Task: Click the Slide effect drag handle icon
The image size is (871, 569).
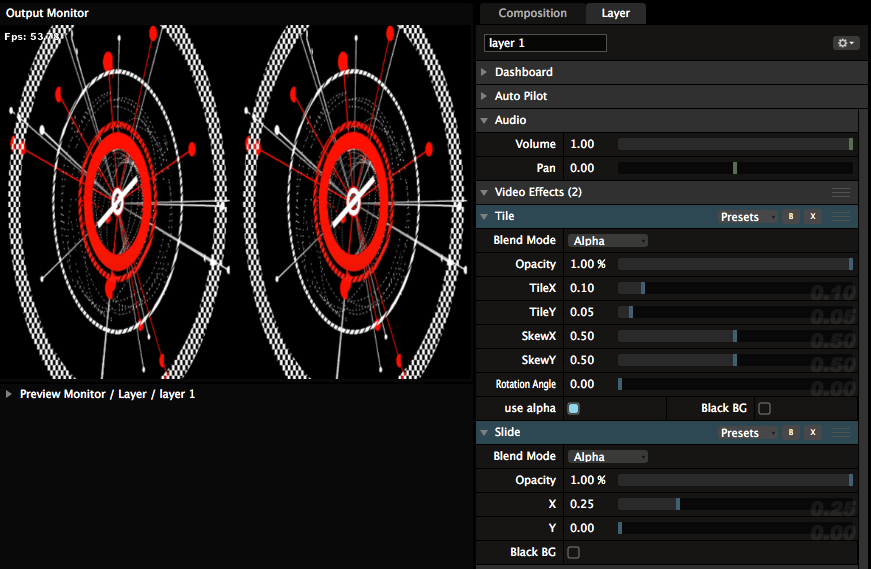Action: [x=841, y=433]
